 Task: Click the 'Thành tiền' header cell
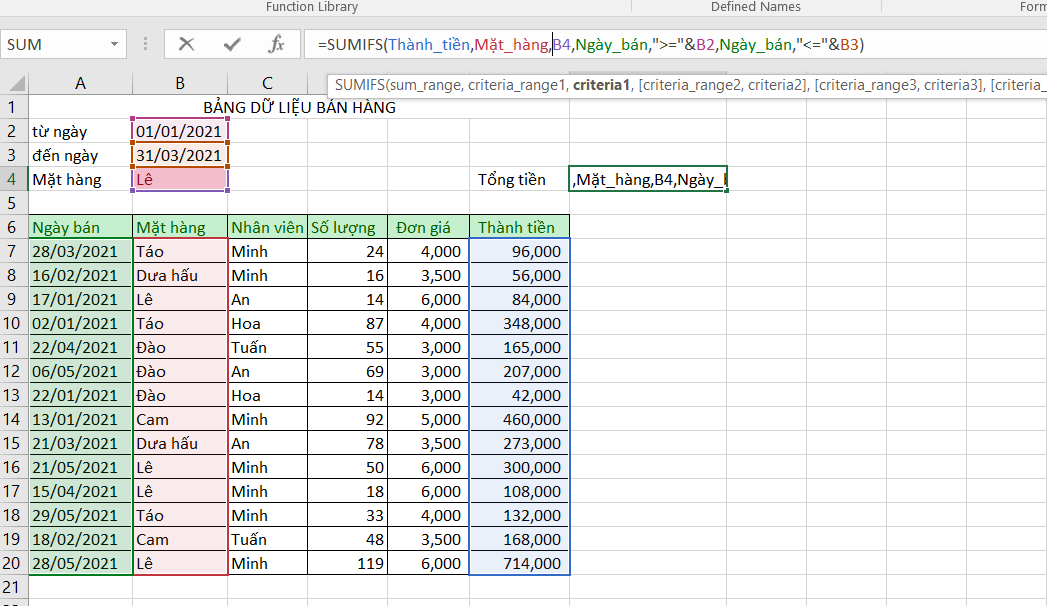[x=519, y=228]
